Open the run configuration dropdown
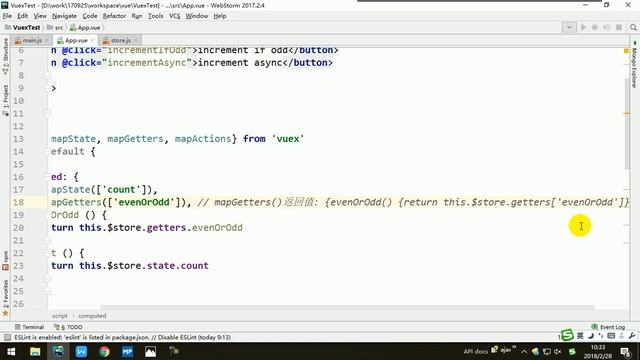Image resolution: width=640 pixels, height=360 pixels. click(569, 27)
